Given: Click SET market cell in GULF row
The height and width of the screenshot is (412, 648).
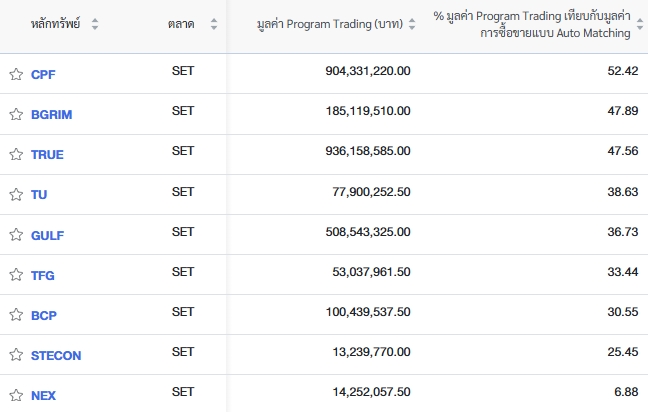Looking at the screenshot, I should tap(183, 232).
